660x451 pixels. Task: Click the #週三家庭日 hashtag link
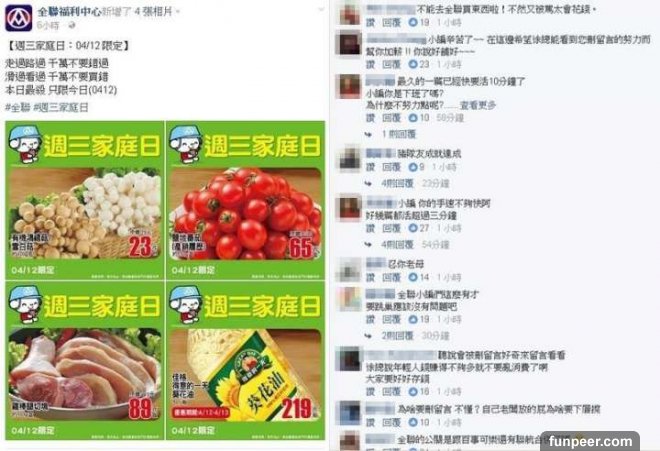coord(61,107)
